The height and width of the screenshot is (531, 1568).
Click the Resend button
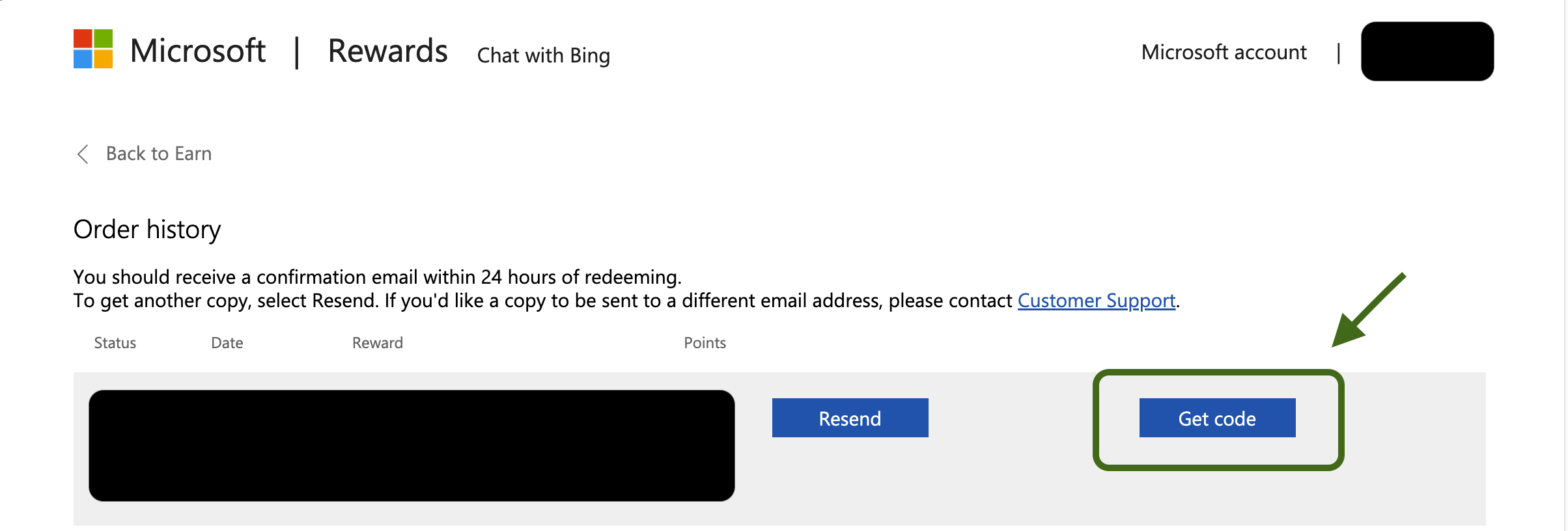850,418
